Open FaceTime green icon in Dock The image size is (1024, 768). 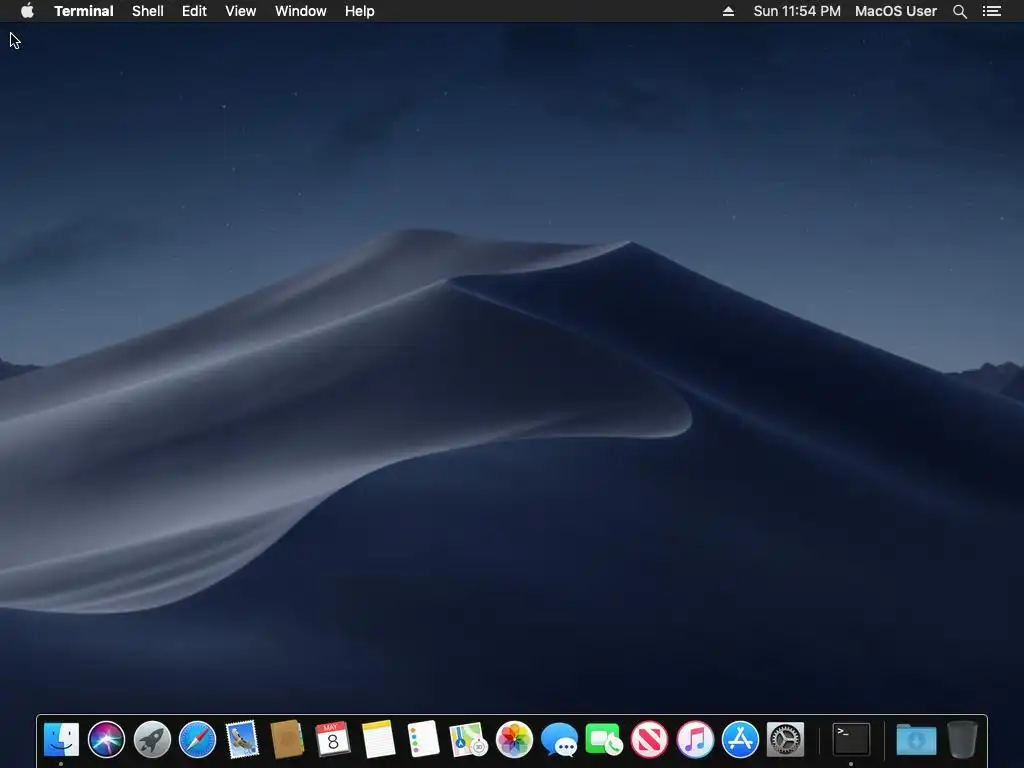coord(604,739)
